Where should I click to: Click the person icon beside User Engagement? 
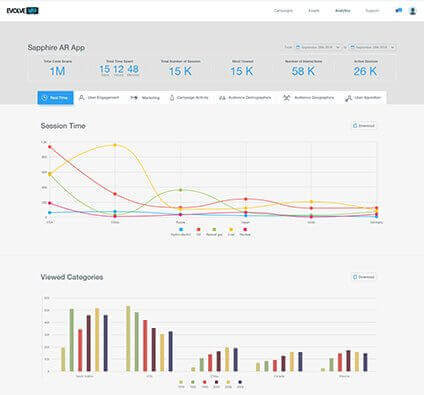click(x=81, y=98)
